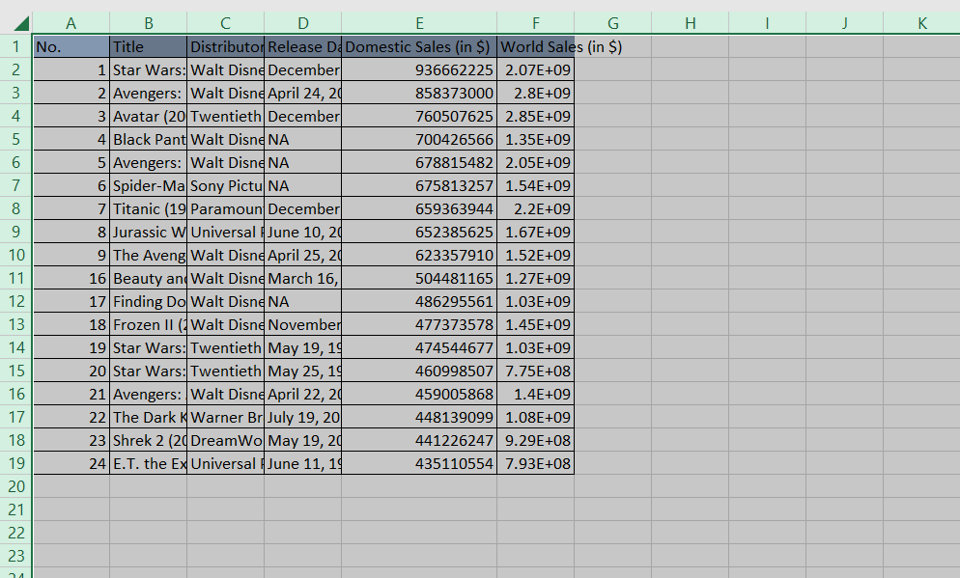Click the 'Spider-Ma' title cell
The width and height of the screenshot is (960, 578).
click(x=148, y=186)
